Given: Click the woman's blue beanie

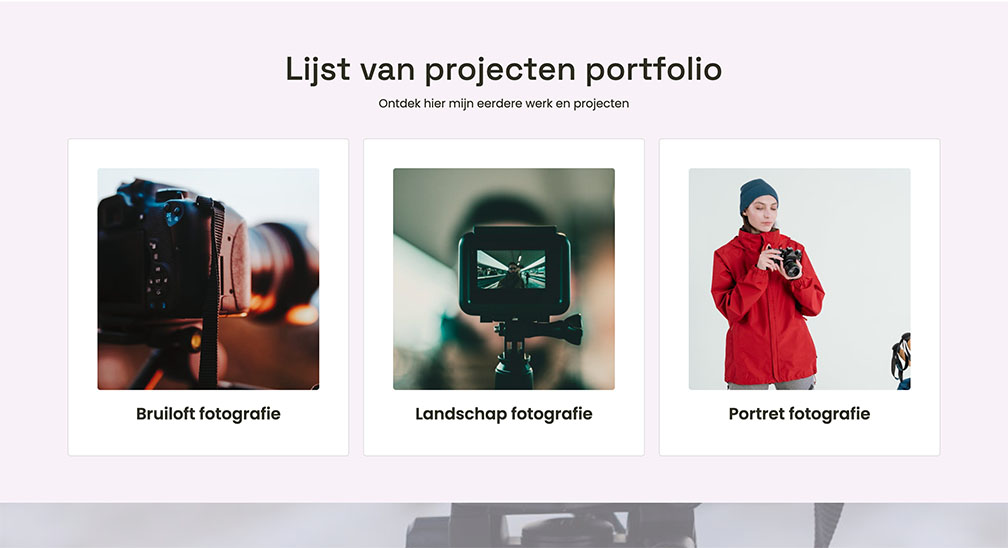Looking at the screenshot, I should point(758,194).
